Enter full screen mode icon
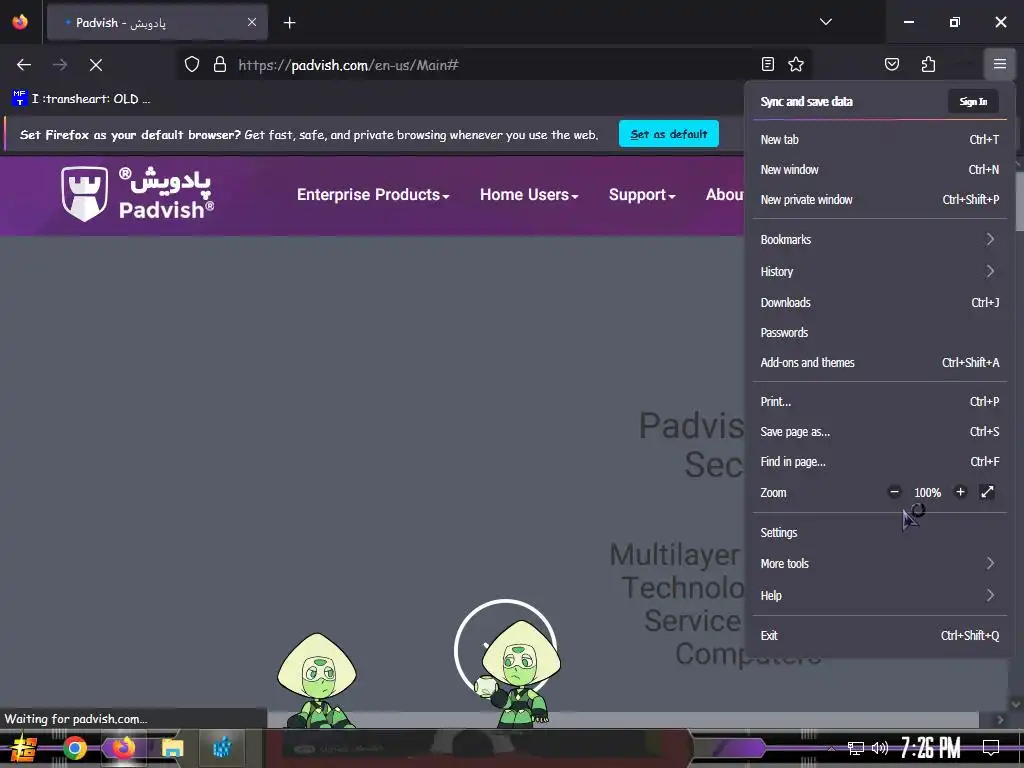 987,492
